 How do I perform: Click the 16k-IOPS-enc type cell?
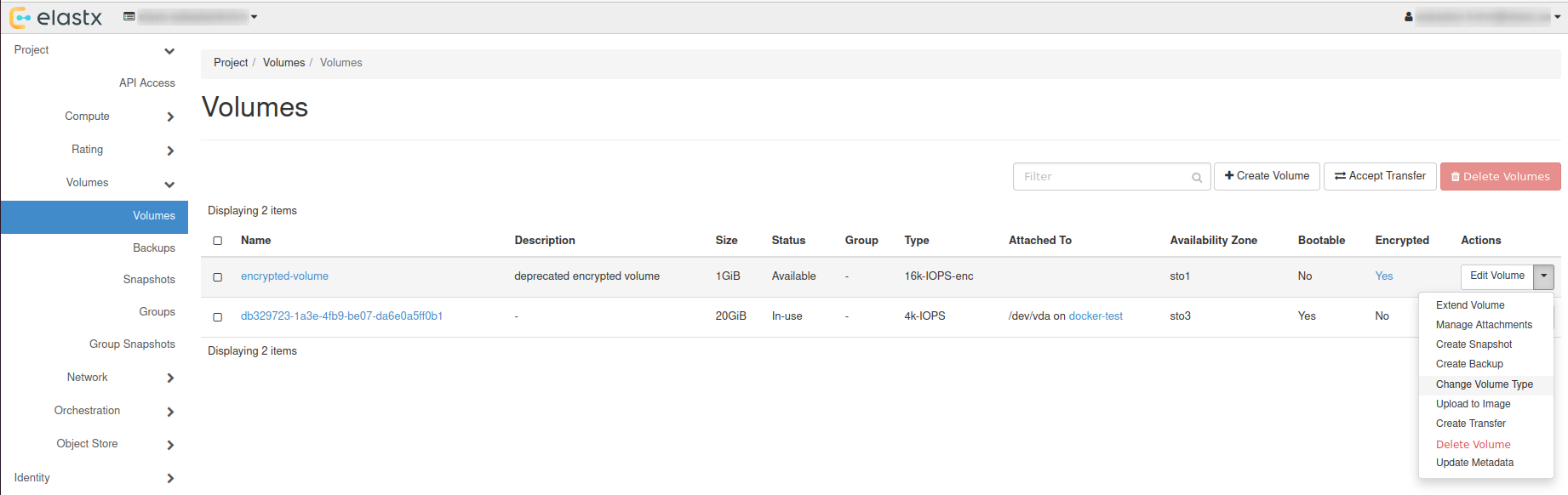coord(939,276)
